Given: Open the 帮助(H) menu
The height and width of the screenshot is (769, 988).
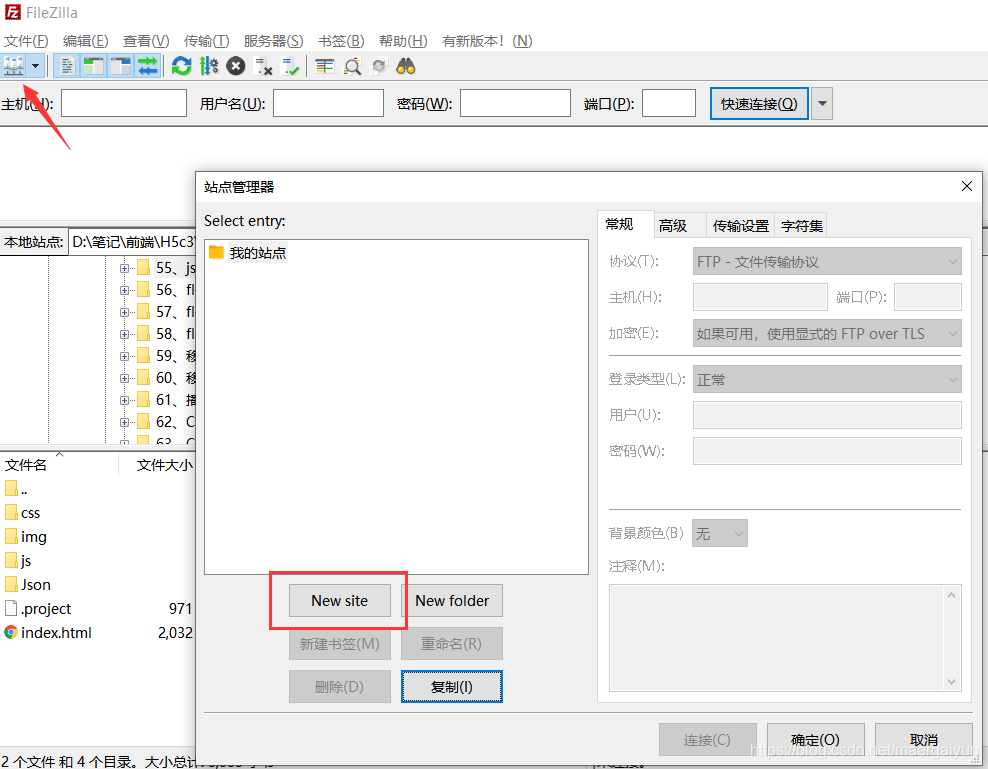Looking at the screenshot, I should pyautogui.click(x=403, y=41).
